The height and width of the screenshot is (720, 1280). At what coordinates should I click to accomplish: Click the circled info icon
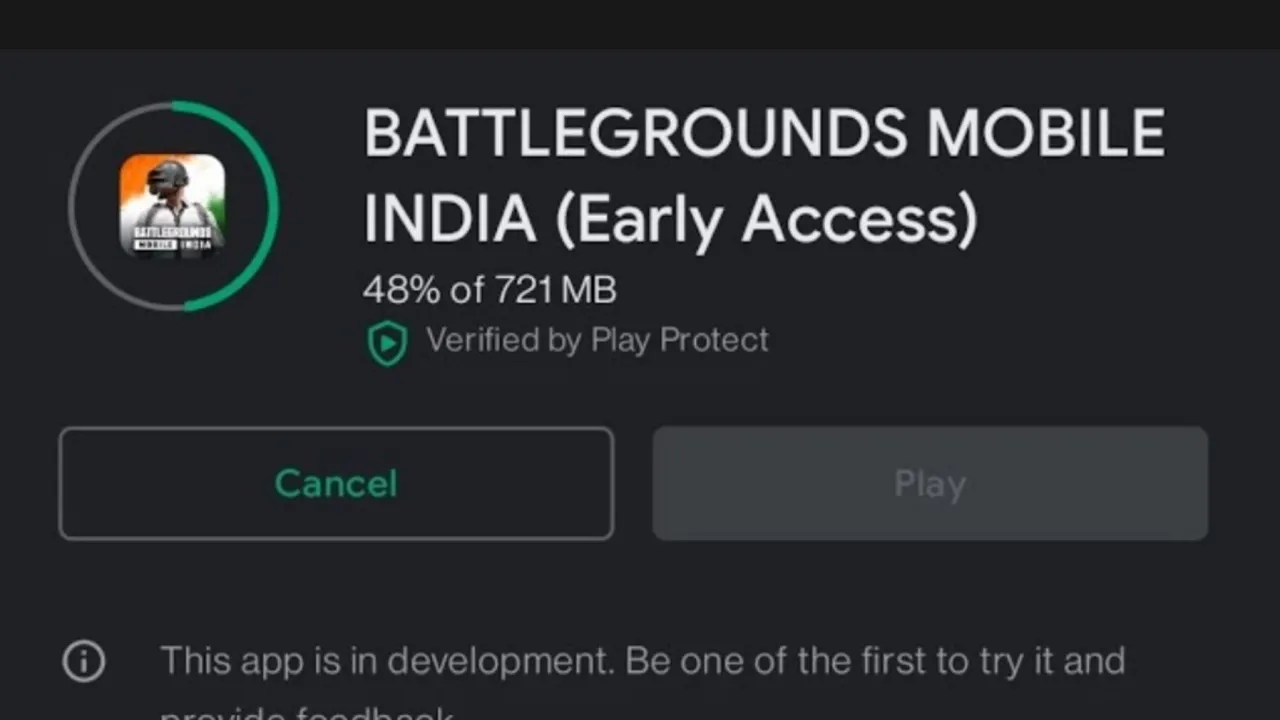click(x=84, y=661)
